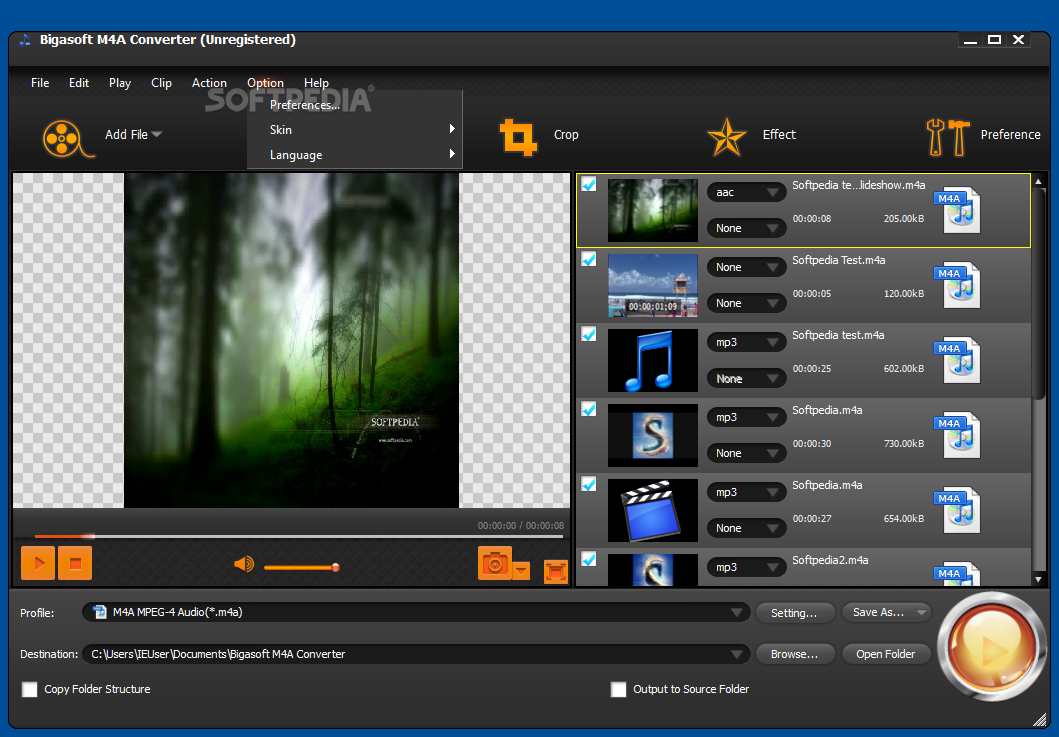
Task: Open the Add File dropdown arrow
Action: click(x=157, y=134)
